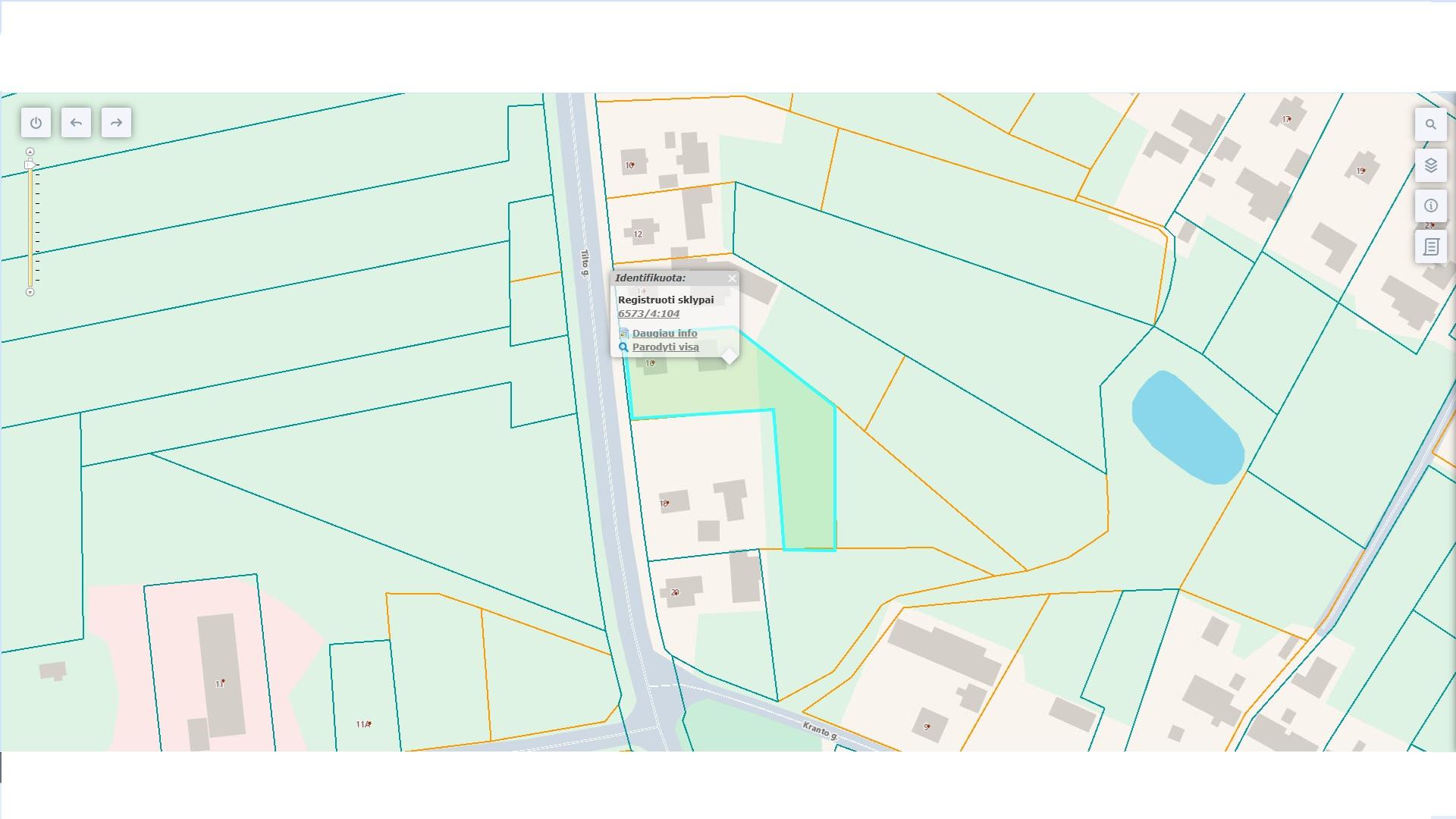Image resolution: width=1456 pixels, height=819 pixels.
Task: Click the Tilto g. street label
Action: coord(585,263)
